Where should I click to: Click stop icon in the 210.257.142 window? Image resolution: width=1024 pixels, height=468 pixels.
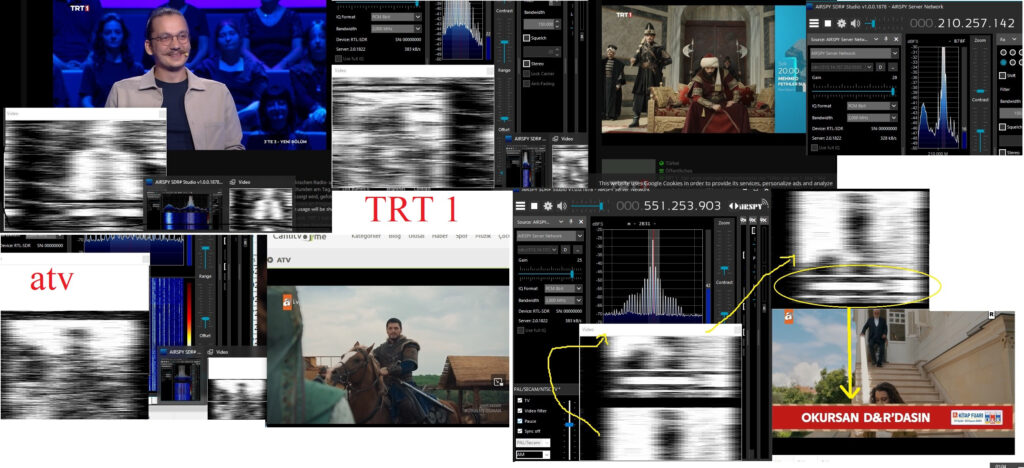point(828,22)
